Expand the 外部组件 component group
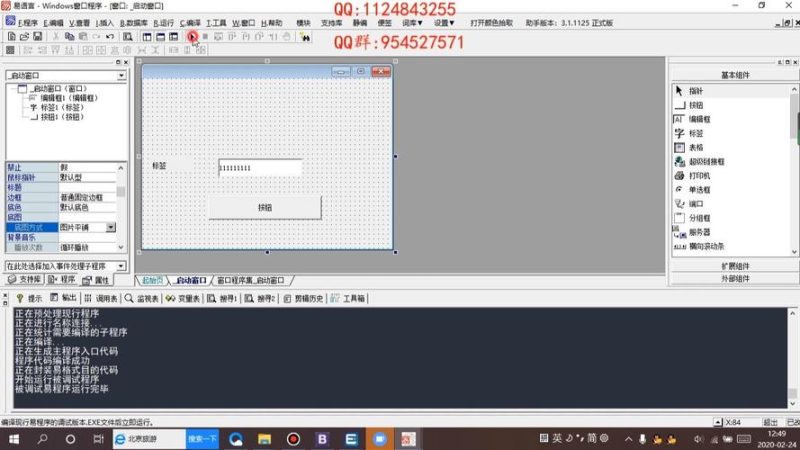The width and height of the screenshot is (800, 450). click(735, 279)
